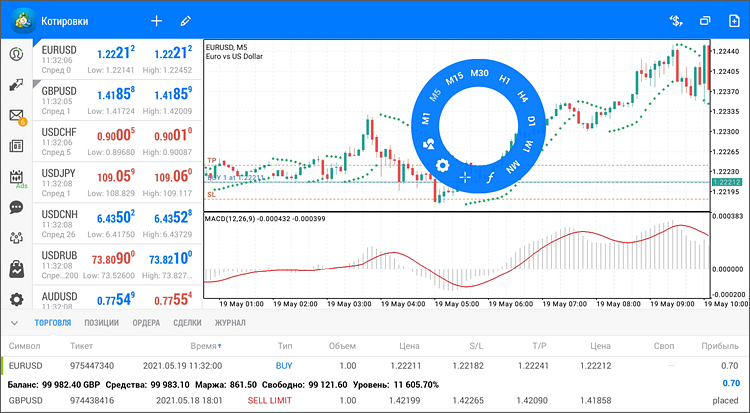Open settings gear in left sidebar

click(16, 300)
